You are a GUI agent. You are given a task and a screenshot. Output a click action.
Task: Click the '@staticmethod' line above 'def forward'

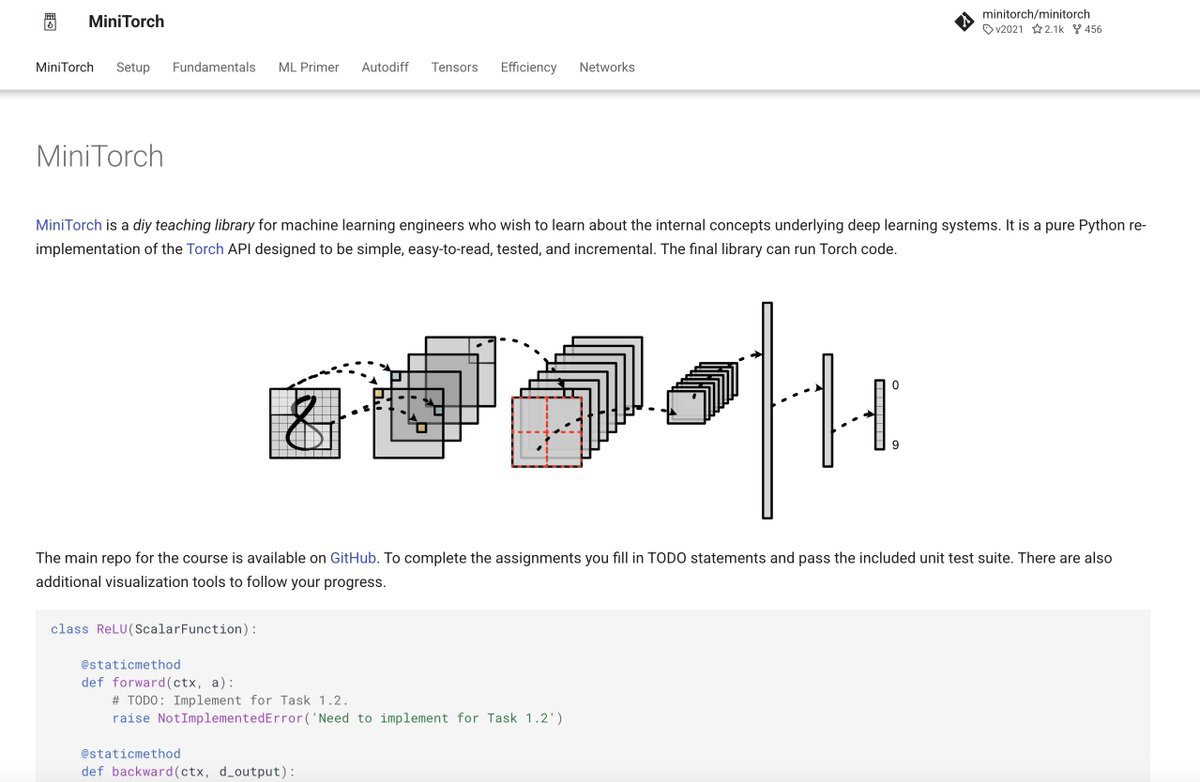click(x=131, y=664)
